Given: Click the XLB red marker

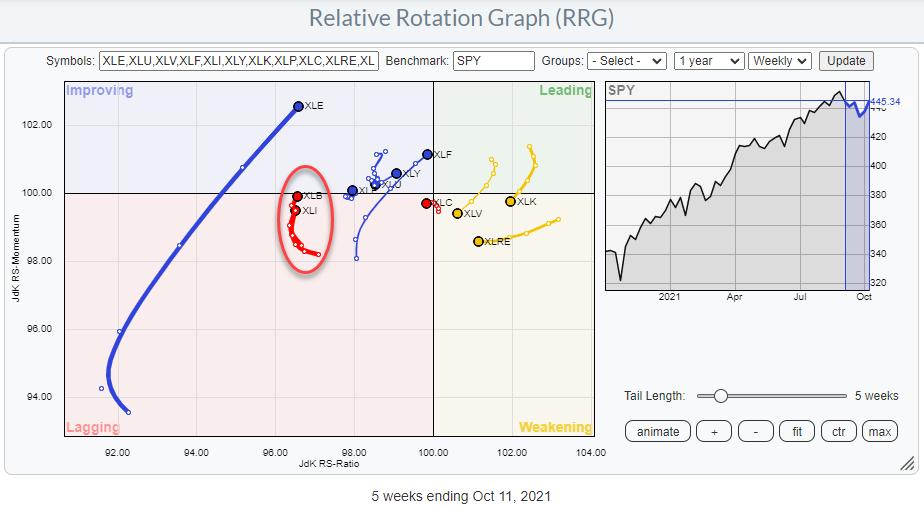Looking at the screenshot, I should pos(298,196).
